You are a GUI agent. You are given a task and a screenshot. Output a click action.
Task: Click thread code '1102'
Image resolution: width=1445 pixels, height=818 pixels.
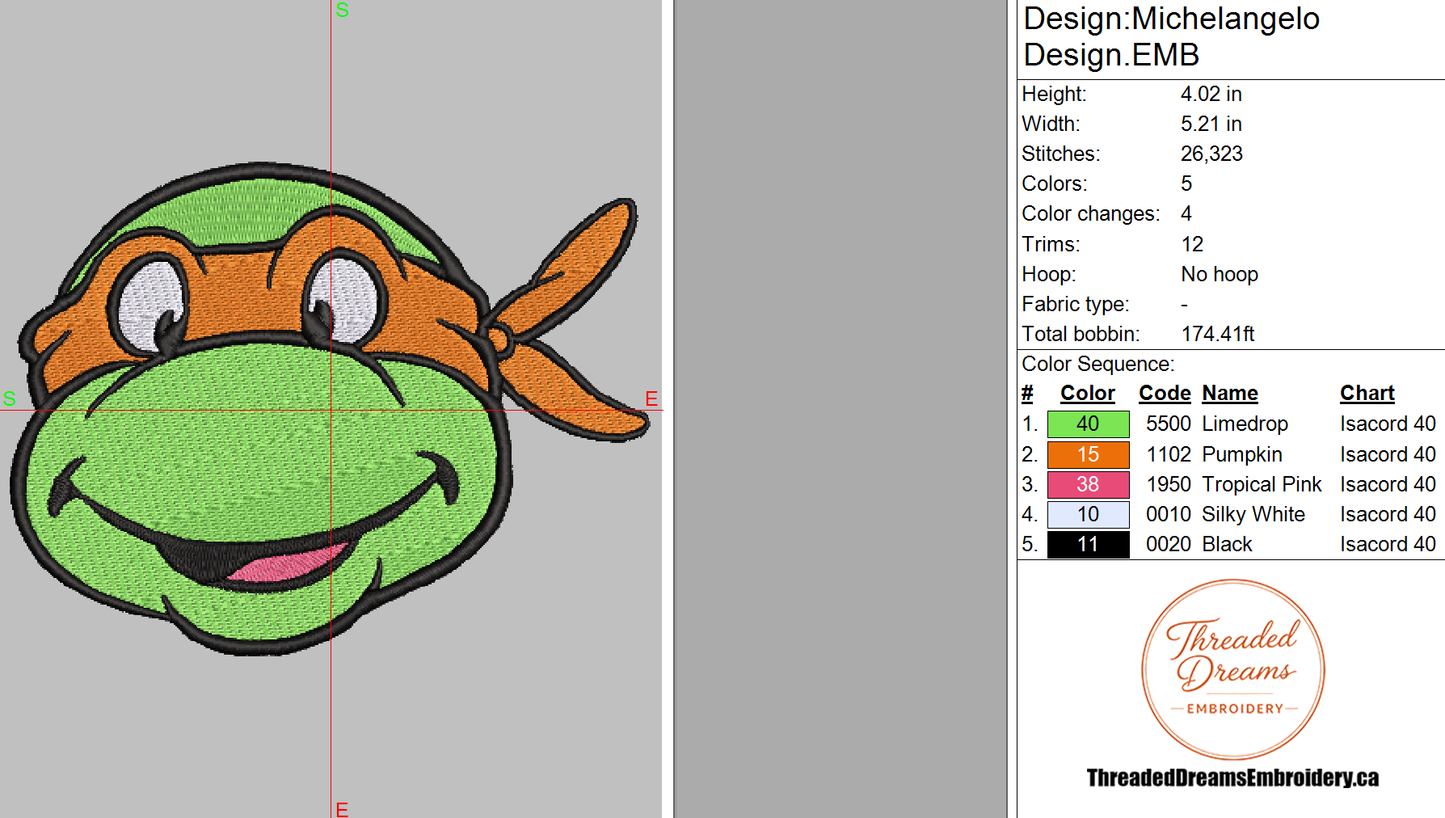pyautogui.click(x=1168, y=454)
